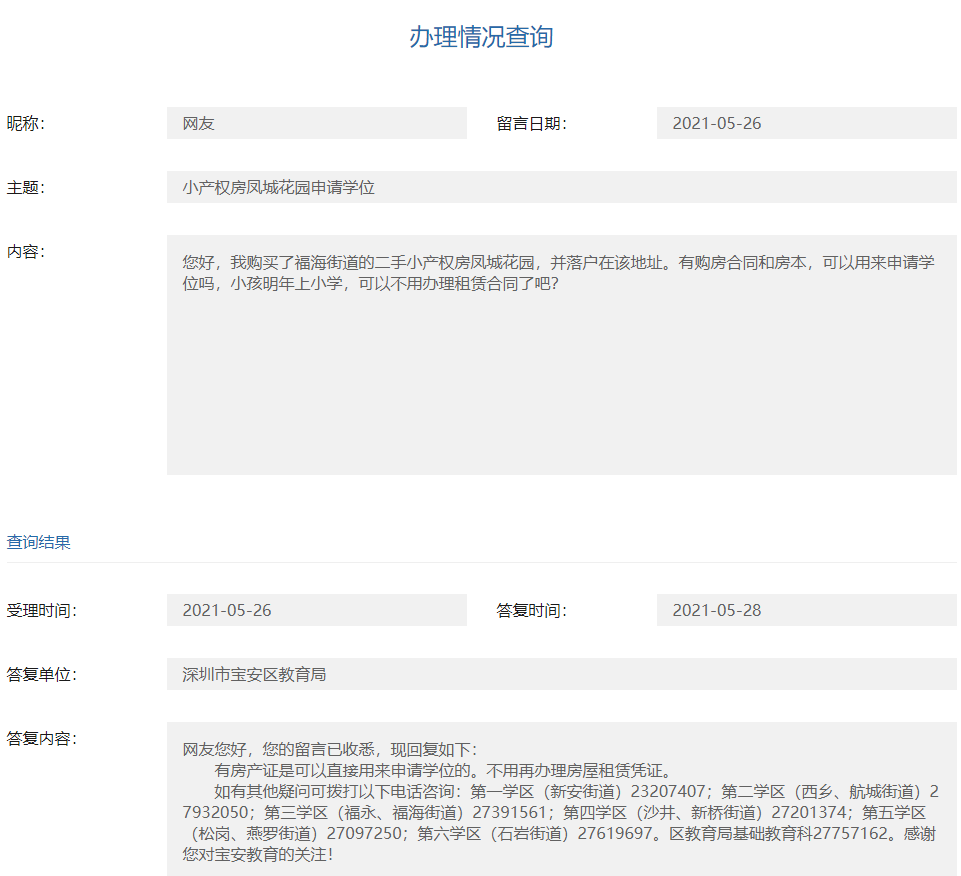The image size is (961, 876).
Task: Click the 答复单位 field 深圳市宝安区教育局
Action: (561, 674)
